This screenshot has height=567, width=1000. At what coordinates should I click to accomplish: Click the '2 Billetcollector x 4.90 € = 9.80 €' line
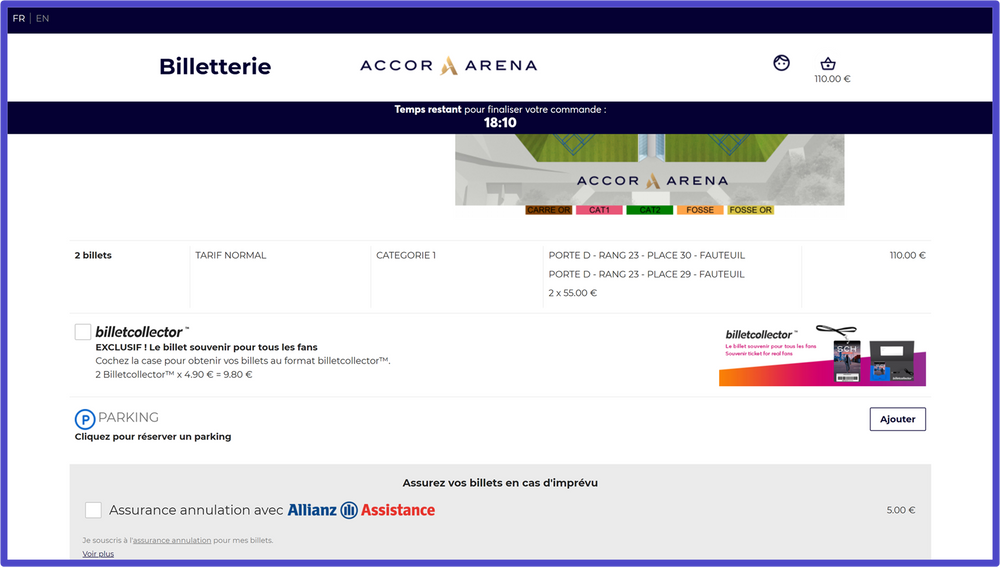174,374
